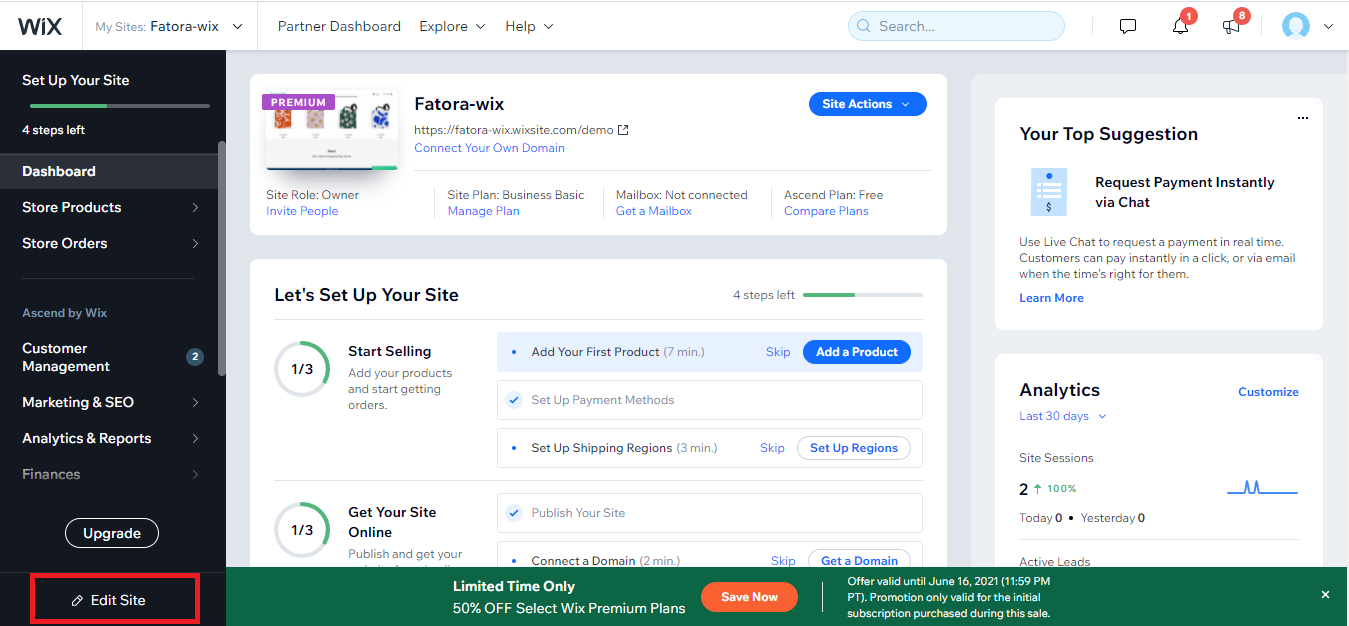Click the Site Sessions sparkline chart
This screenshot has width=1349, height=626.
click(x=1262, y=488)
